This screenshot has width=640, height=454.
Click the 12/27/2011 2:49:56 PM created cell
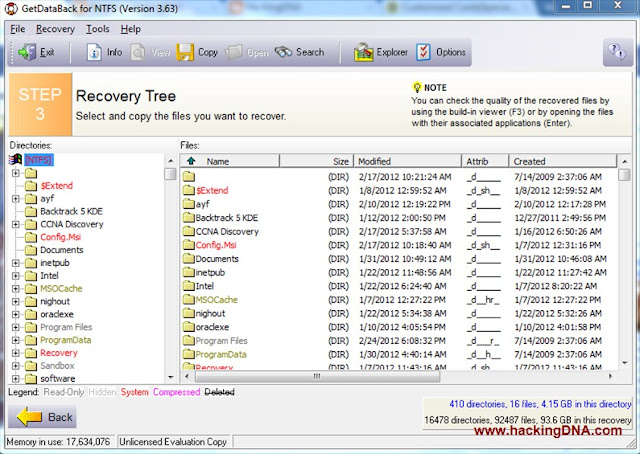[x=560, y=218]
